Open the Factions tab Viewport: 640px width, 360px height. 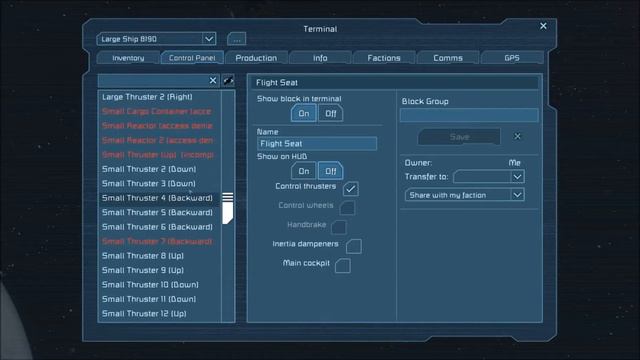(384, 58)
